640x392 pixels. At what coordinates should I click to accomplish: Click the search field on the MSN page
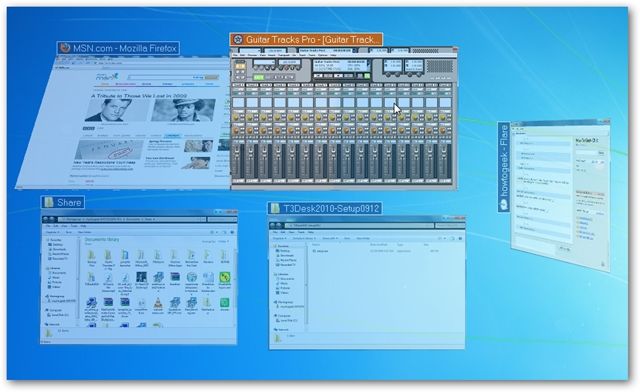pyautogui.click(x=165, y=77)
